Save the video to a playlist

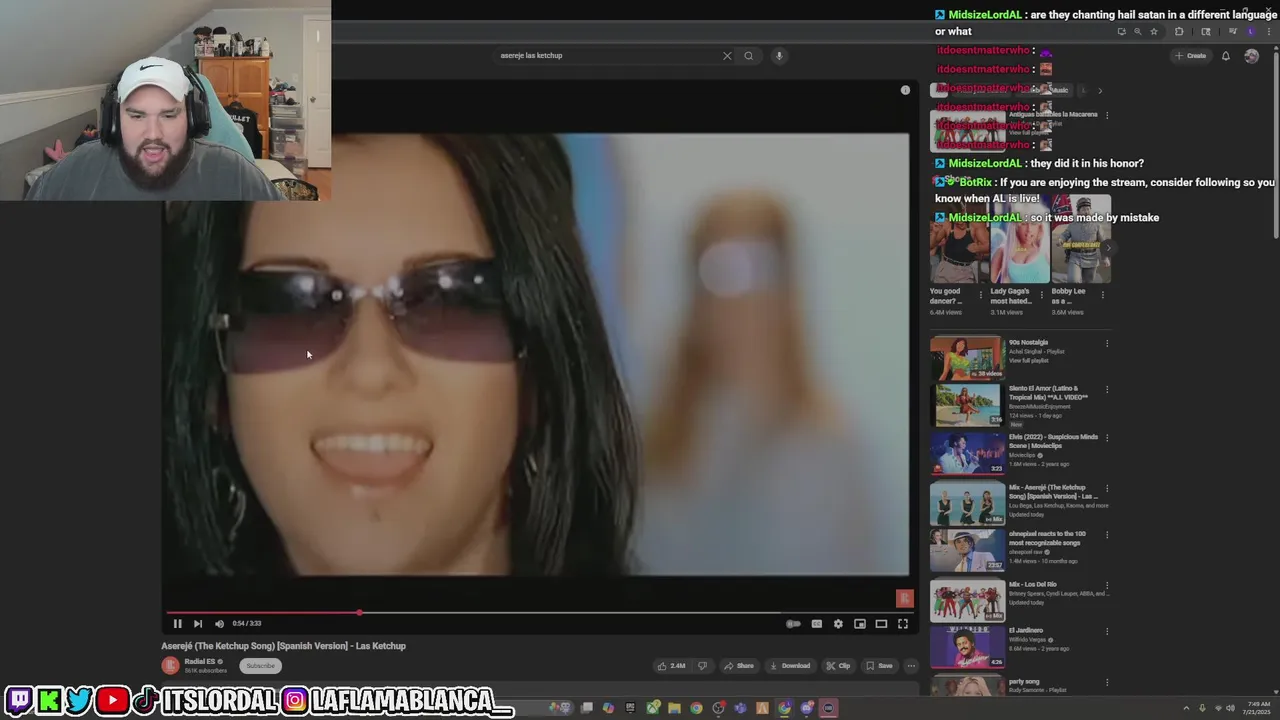click(879, 666)
